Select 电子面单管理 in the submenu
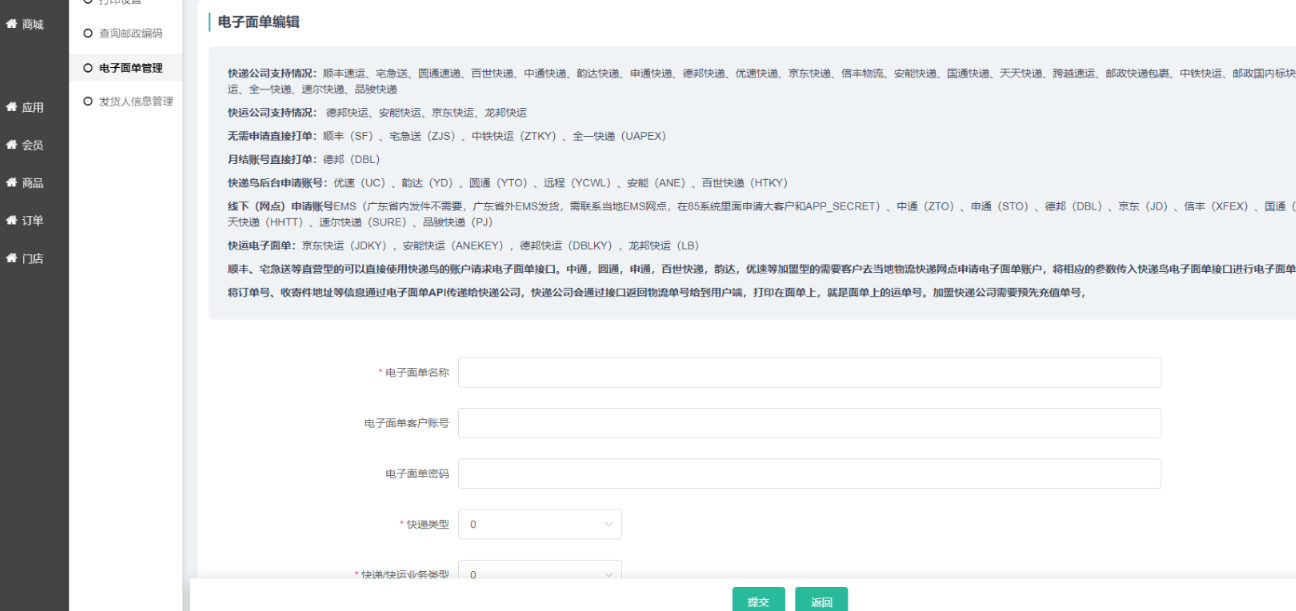 click(130, 68)
